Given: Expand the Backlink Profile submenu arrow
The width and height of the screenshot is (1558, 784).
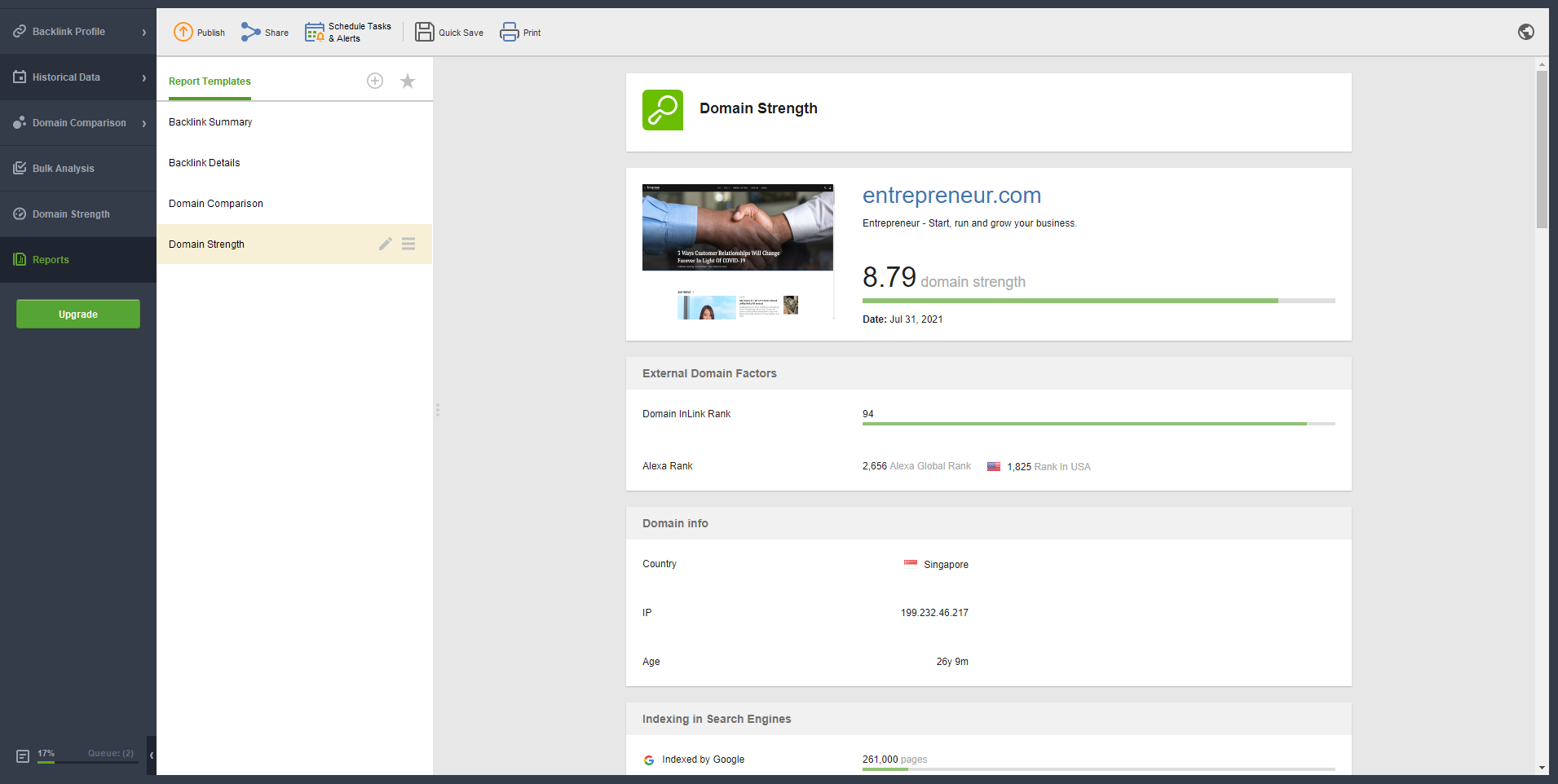Looking at the screenshot, I should pos(144,32).
